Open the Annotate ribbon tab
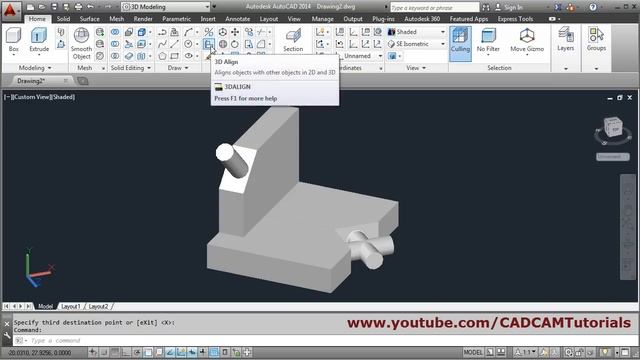Screen dimensions: 640x360 point(238,19)
